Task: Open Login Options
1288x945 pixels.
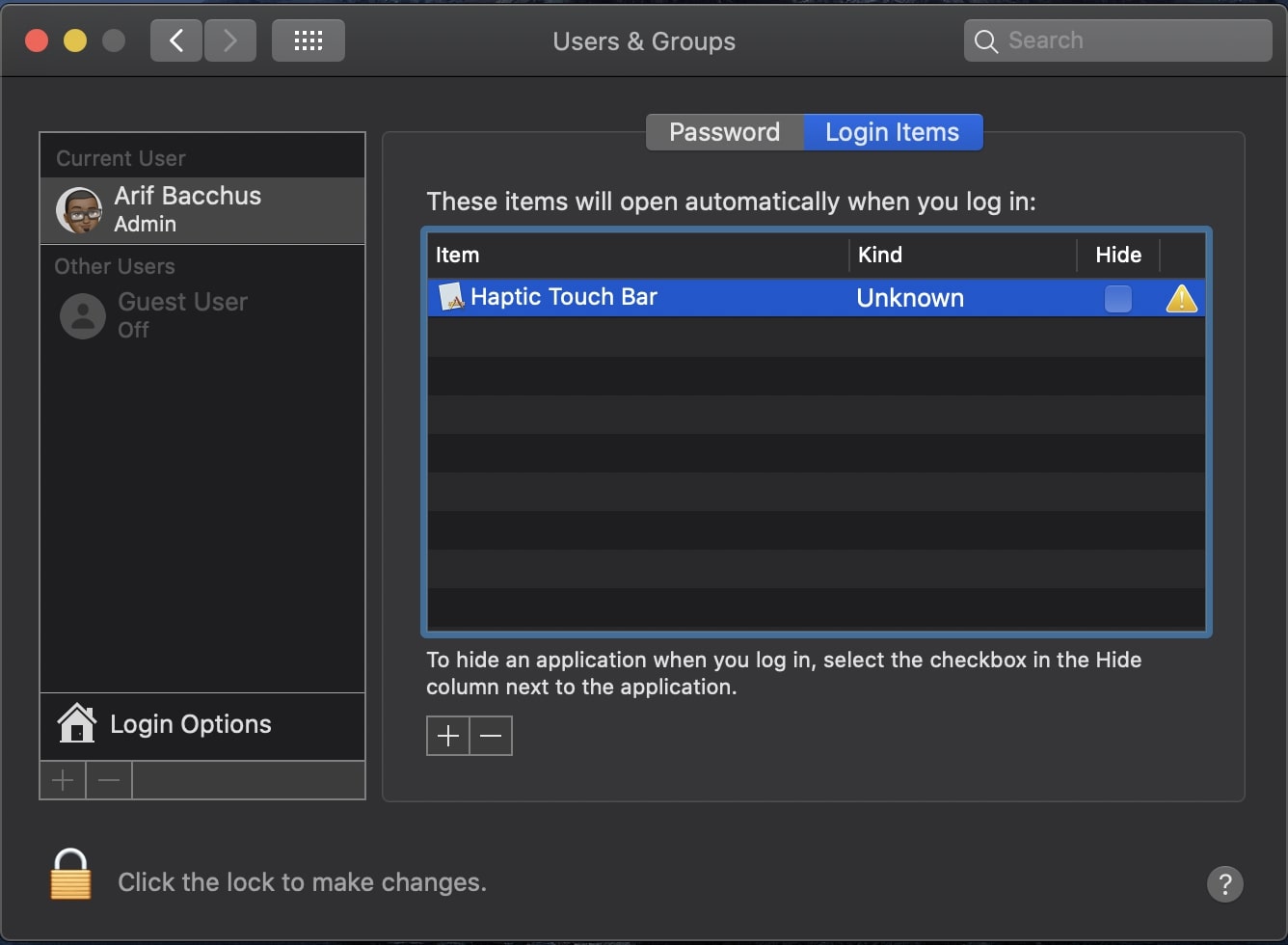Action: click(202, 724)
